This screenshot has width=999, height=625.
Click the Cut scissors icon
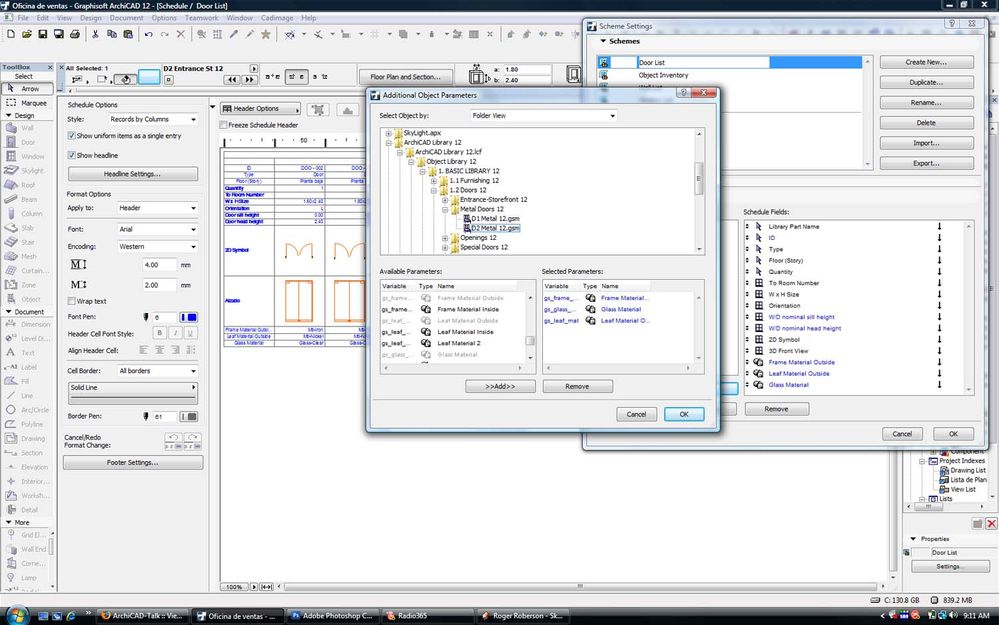pyautogui.click(x=95, y=34)
